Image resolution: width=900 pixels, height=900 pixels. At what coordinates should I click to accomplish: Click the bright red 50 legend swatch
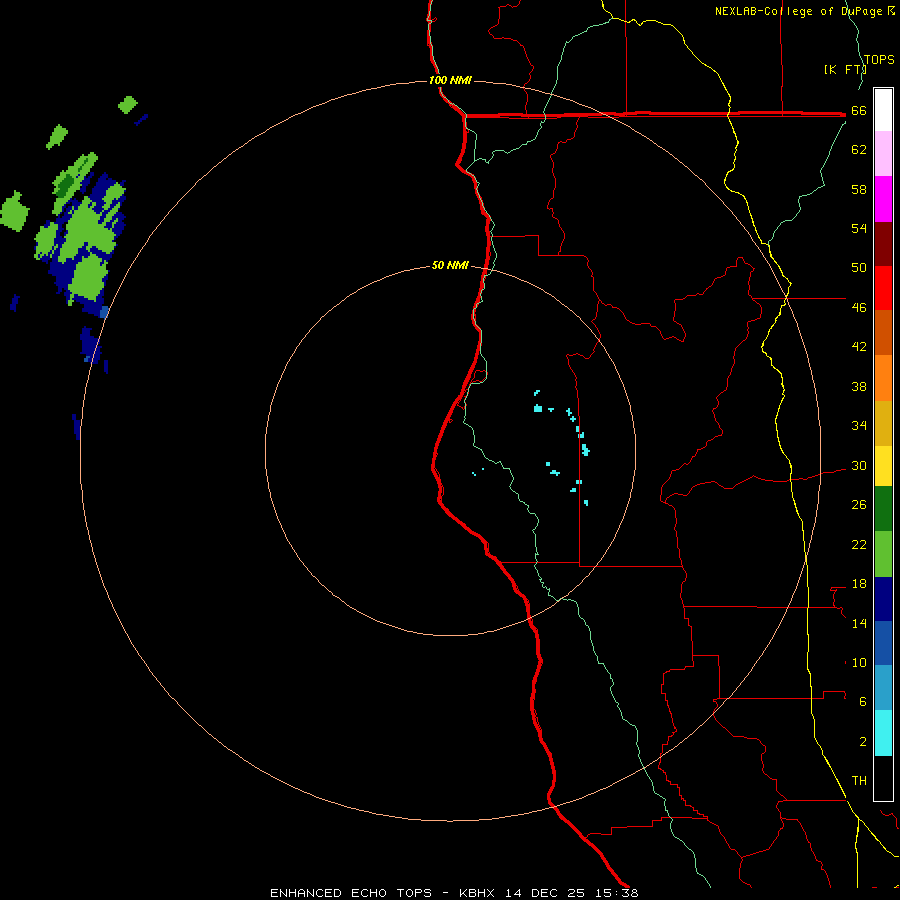pyautogui.click(x=883, y=288)
